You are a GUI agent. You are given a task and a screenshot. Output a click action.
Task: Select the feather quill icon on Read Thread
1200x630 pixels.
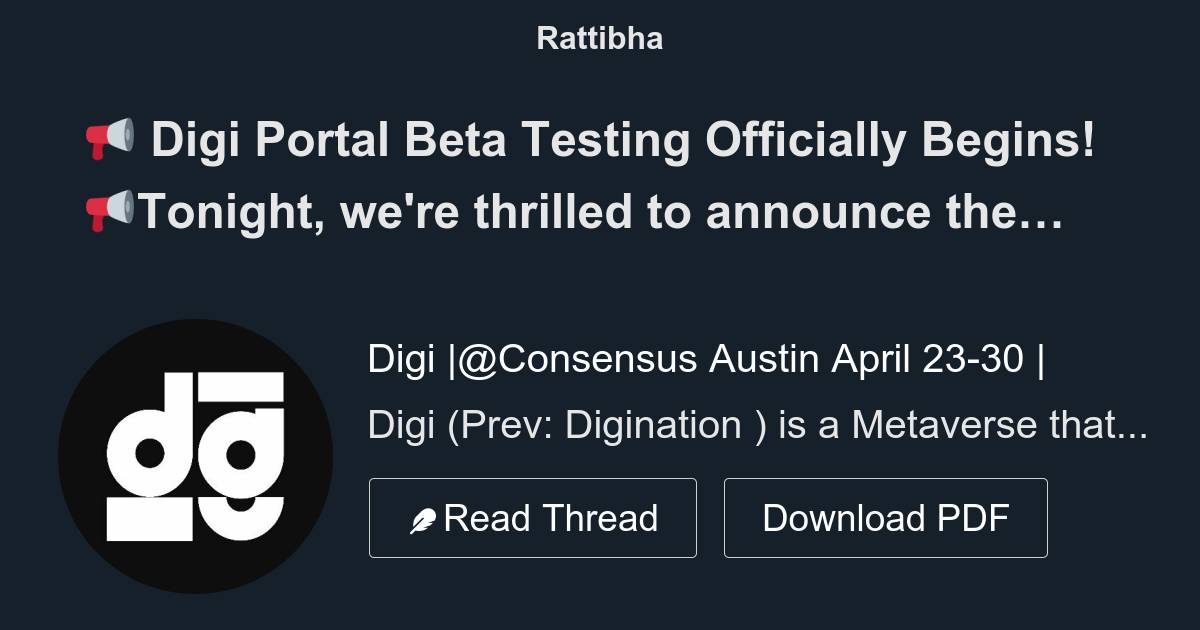(423, 518)
